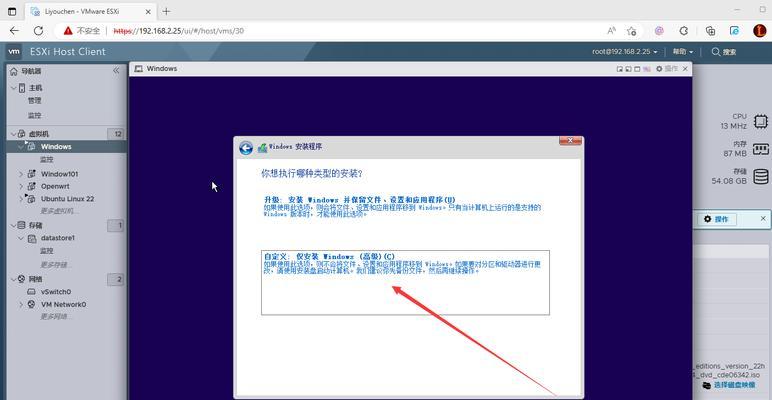The width and height of the screenshot is (772, 400).
Task: Close the Windows 安装程序 setup dialog
Action: (x=571, y=141)
